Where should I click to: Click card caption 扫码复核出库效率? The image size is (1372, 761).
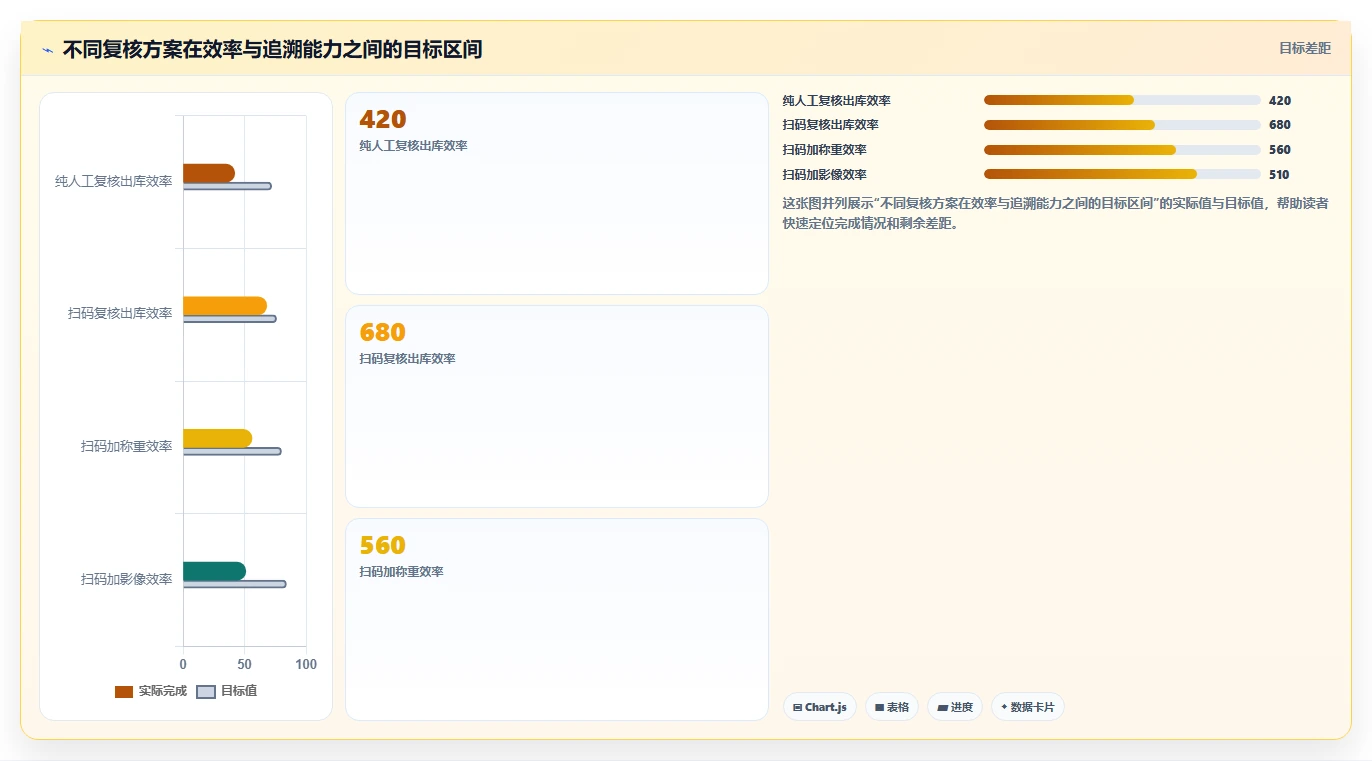pyautogui.click(x=407, y=359)
